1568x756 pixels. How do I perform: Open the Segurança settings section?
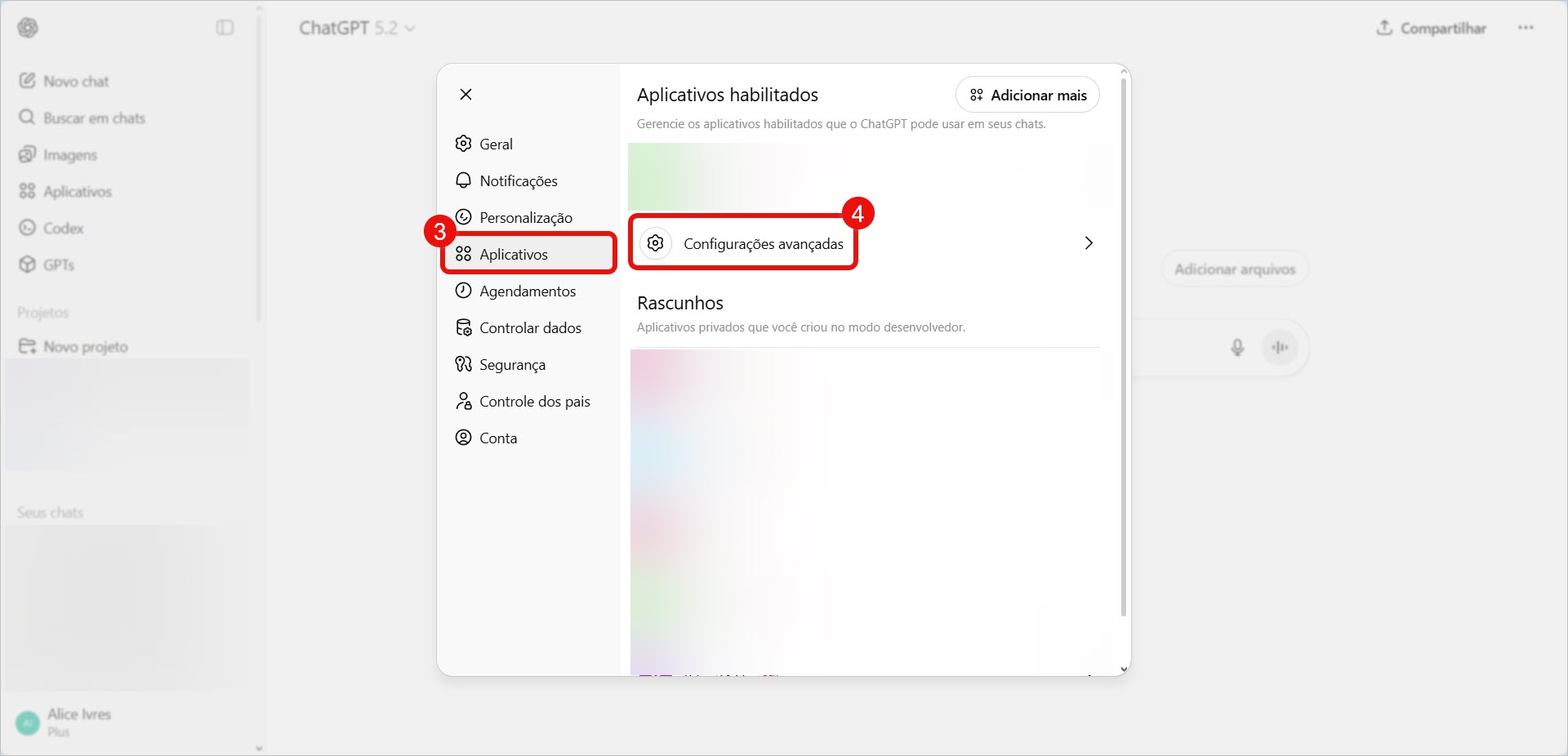512,365
